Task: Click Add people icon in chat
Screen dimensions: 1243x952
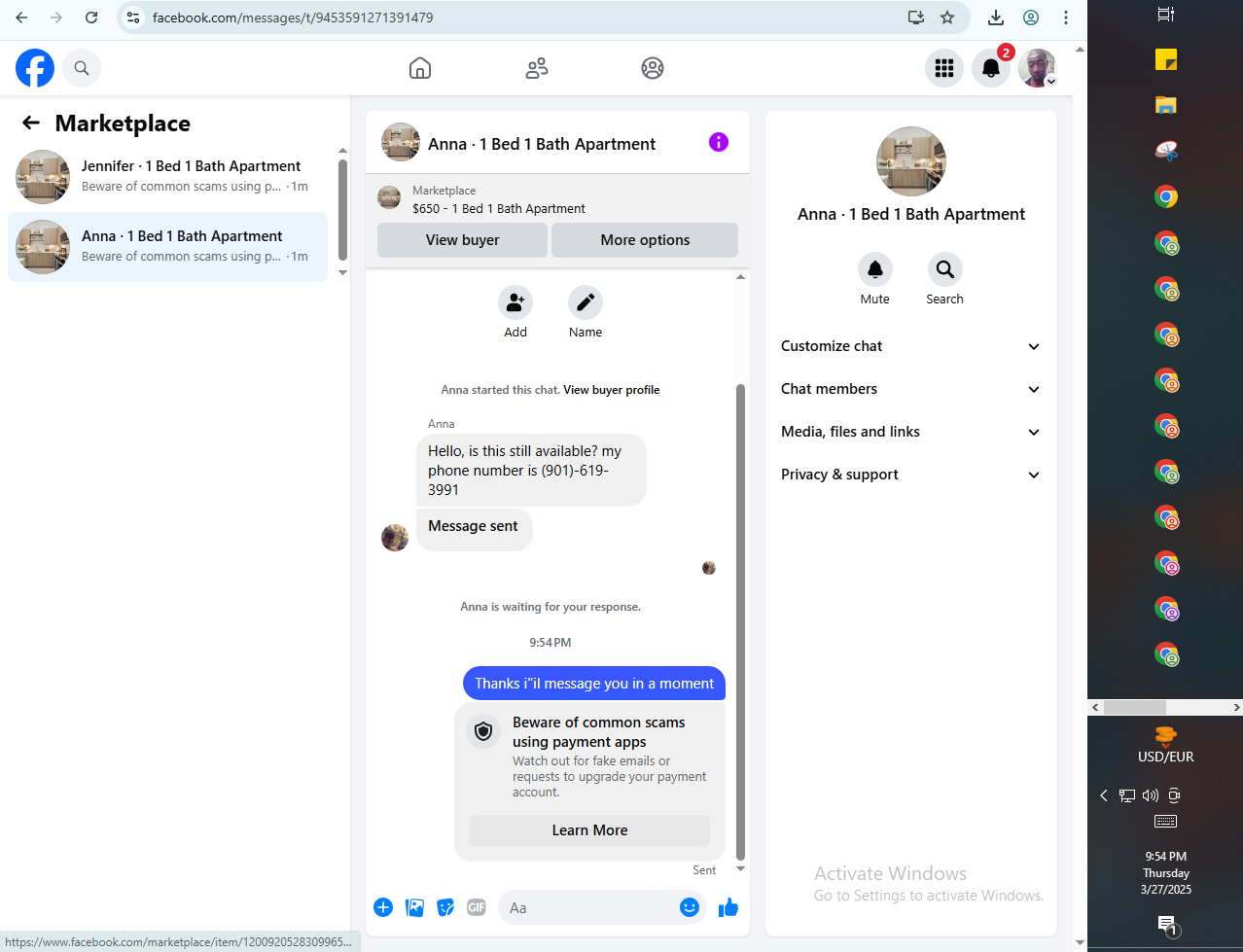Action: 515,302
